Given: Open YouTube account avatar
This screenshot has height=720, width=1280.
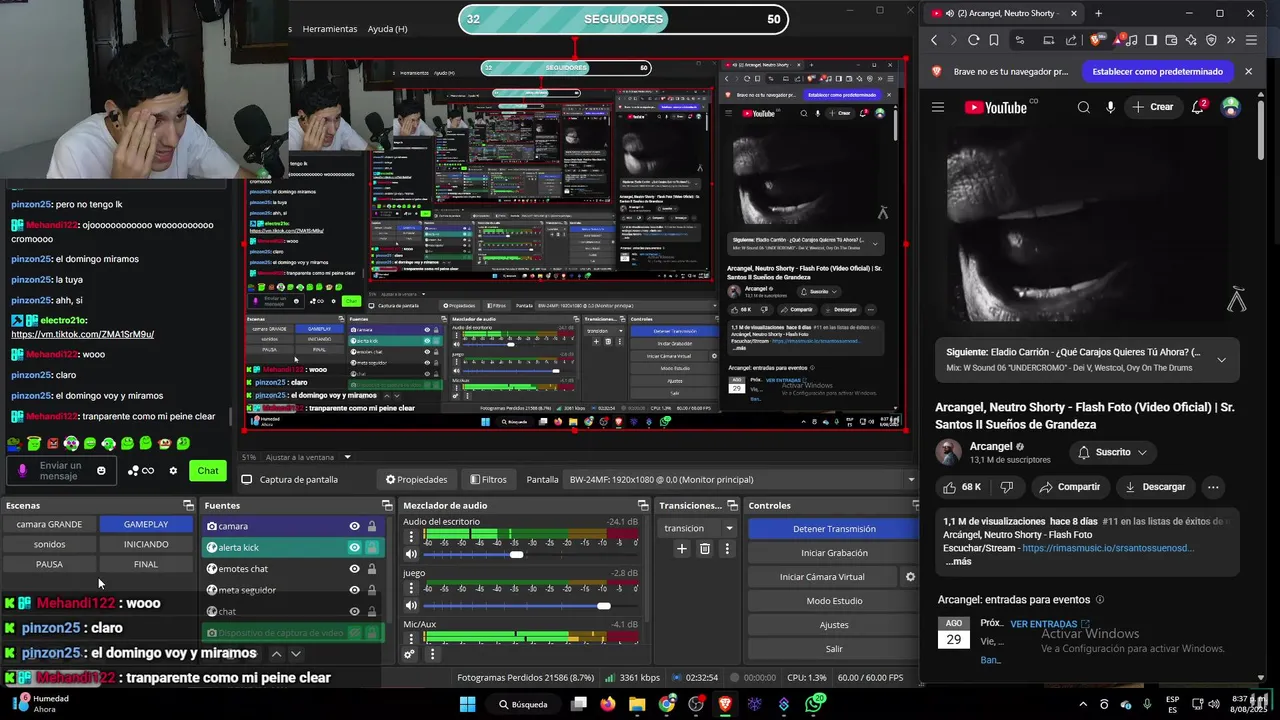Looking at the screenshot, I should [1231, 107].
